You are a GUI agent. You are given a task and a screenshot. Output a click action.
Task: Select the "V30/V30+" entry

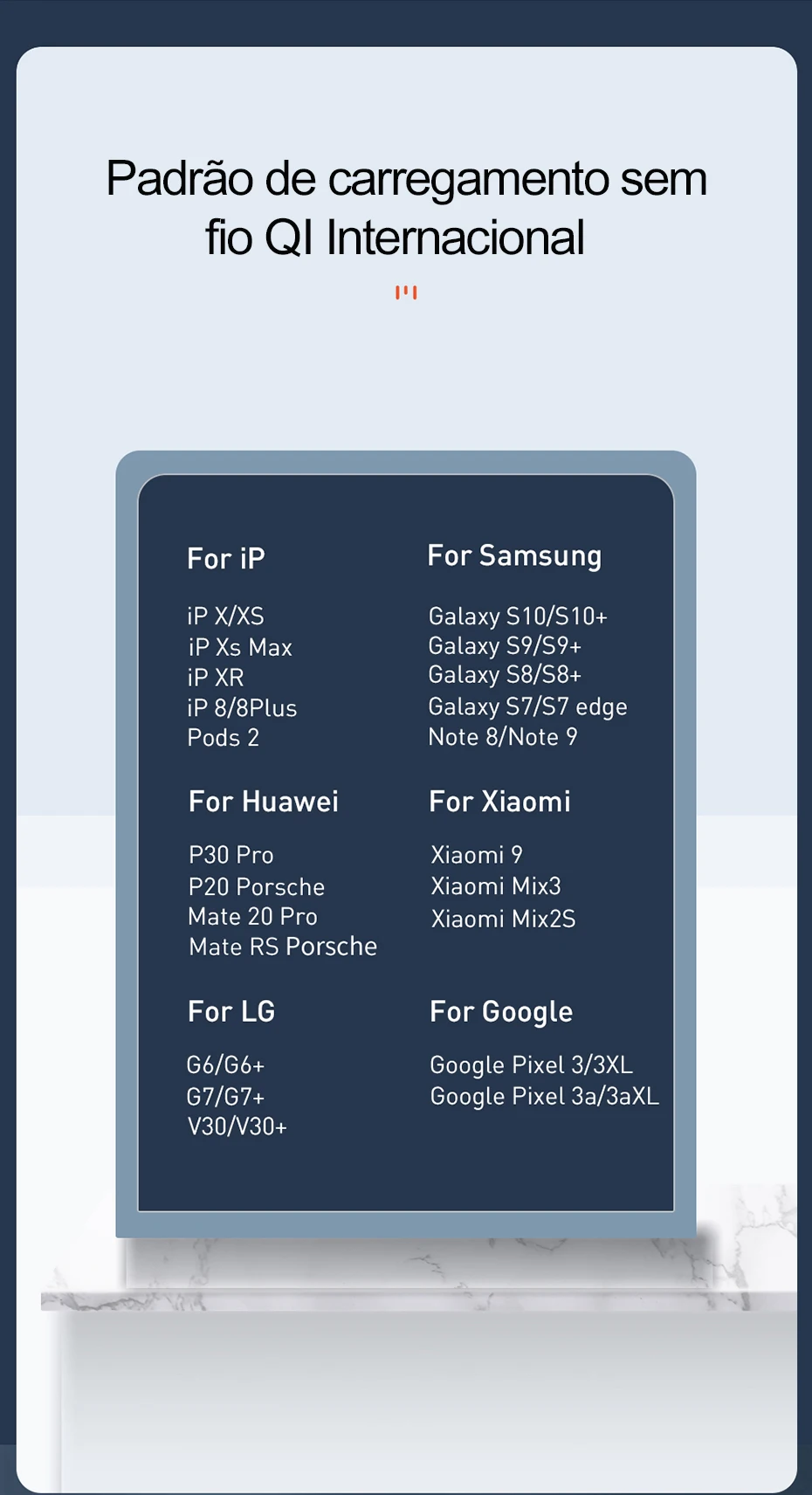237,1126
